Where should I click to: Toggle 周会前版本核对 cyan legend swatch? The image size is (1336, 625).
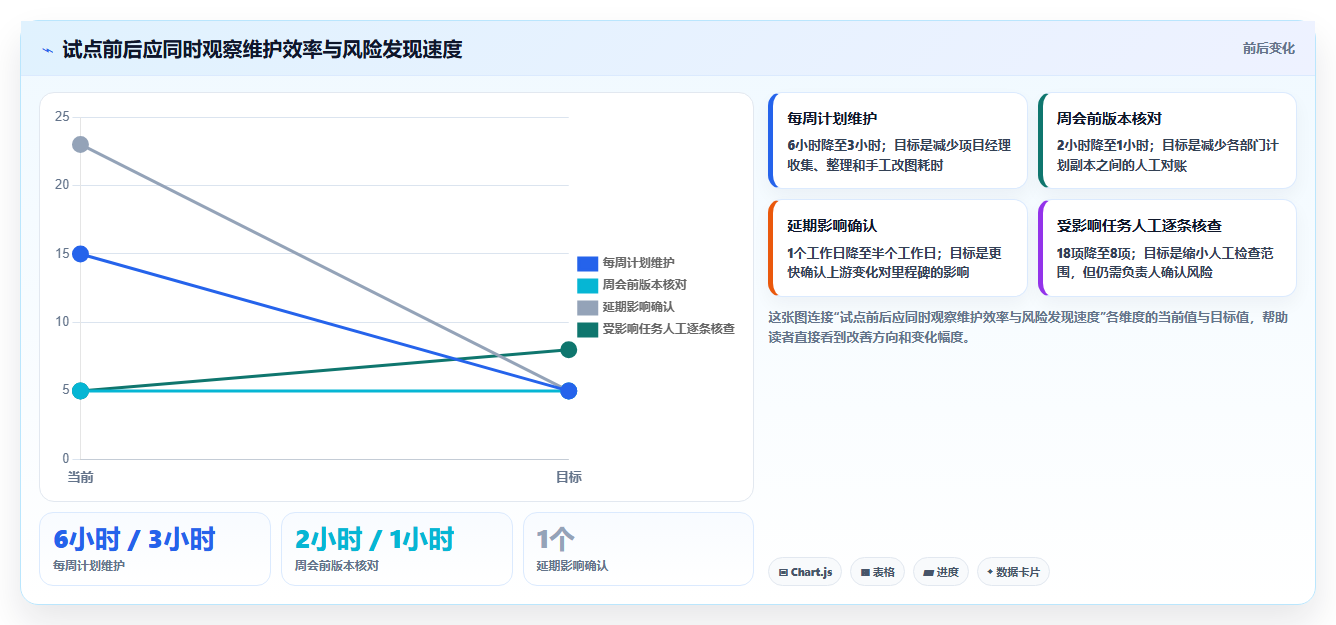pyautogui.click(x=587, y=285)
